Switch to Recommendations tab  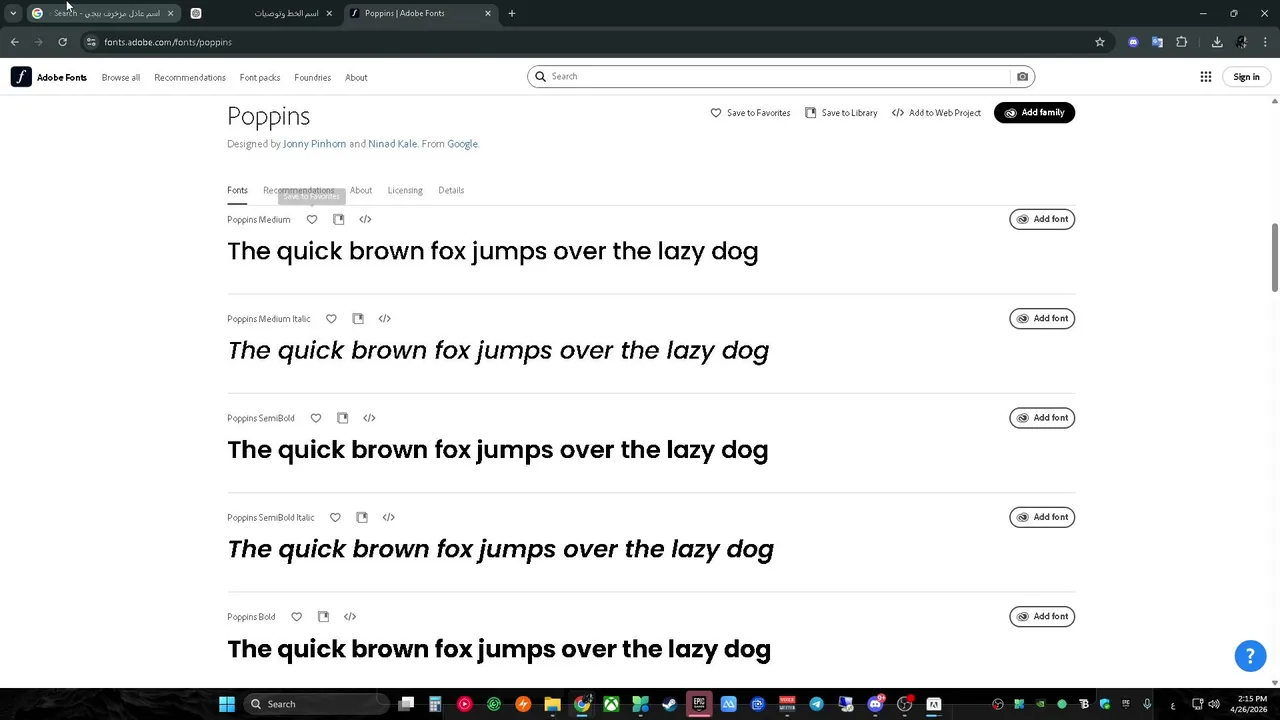298,190
